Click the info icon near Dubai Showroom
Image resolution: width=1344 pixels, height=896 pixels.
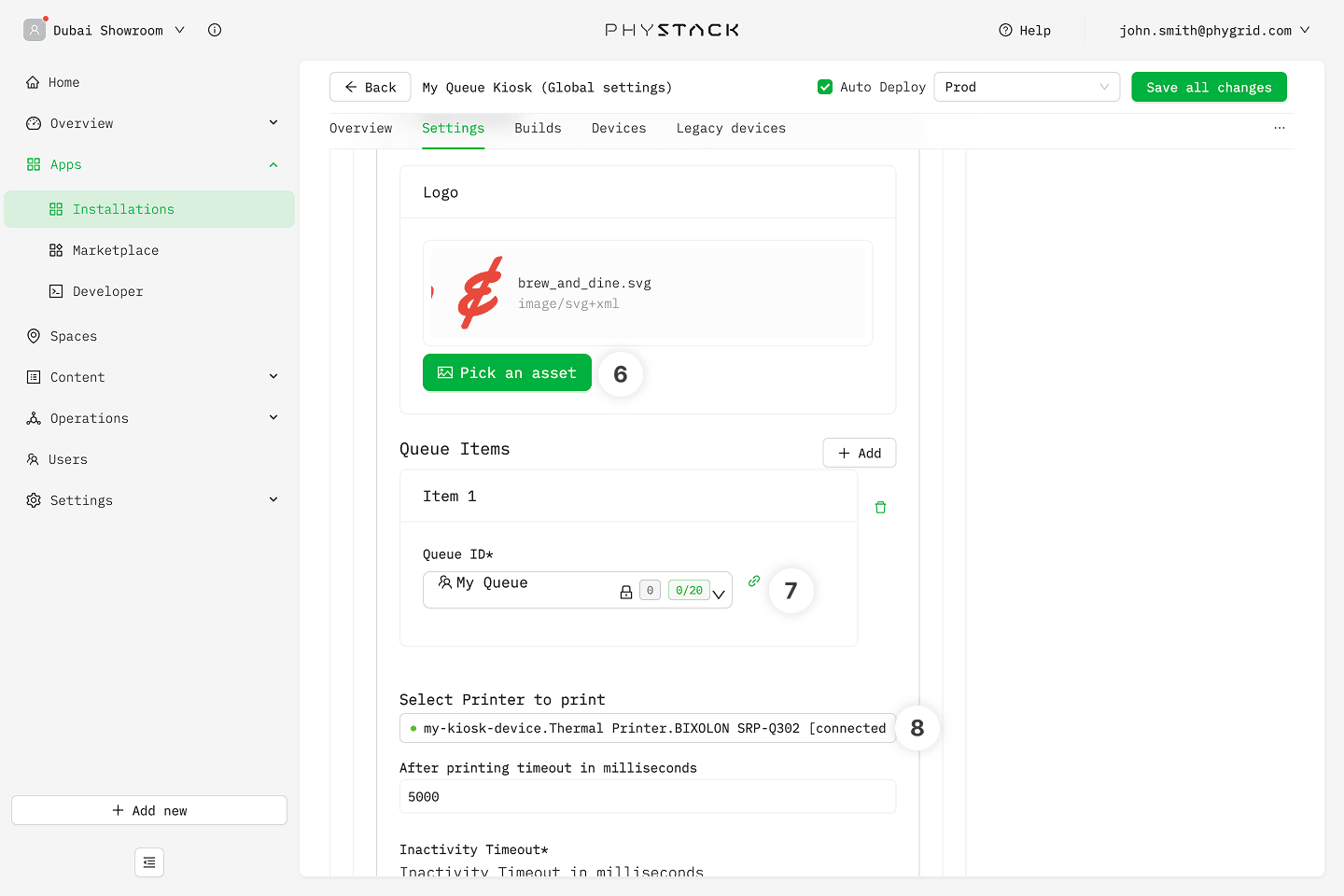point(215,30)
